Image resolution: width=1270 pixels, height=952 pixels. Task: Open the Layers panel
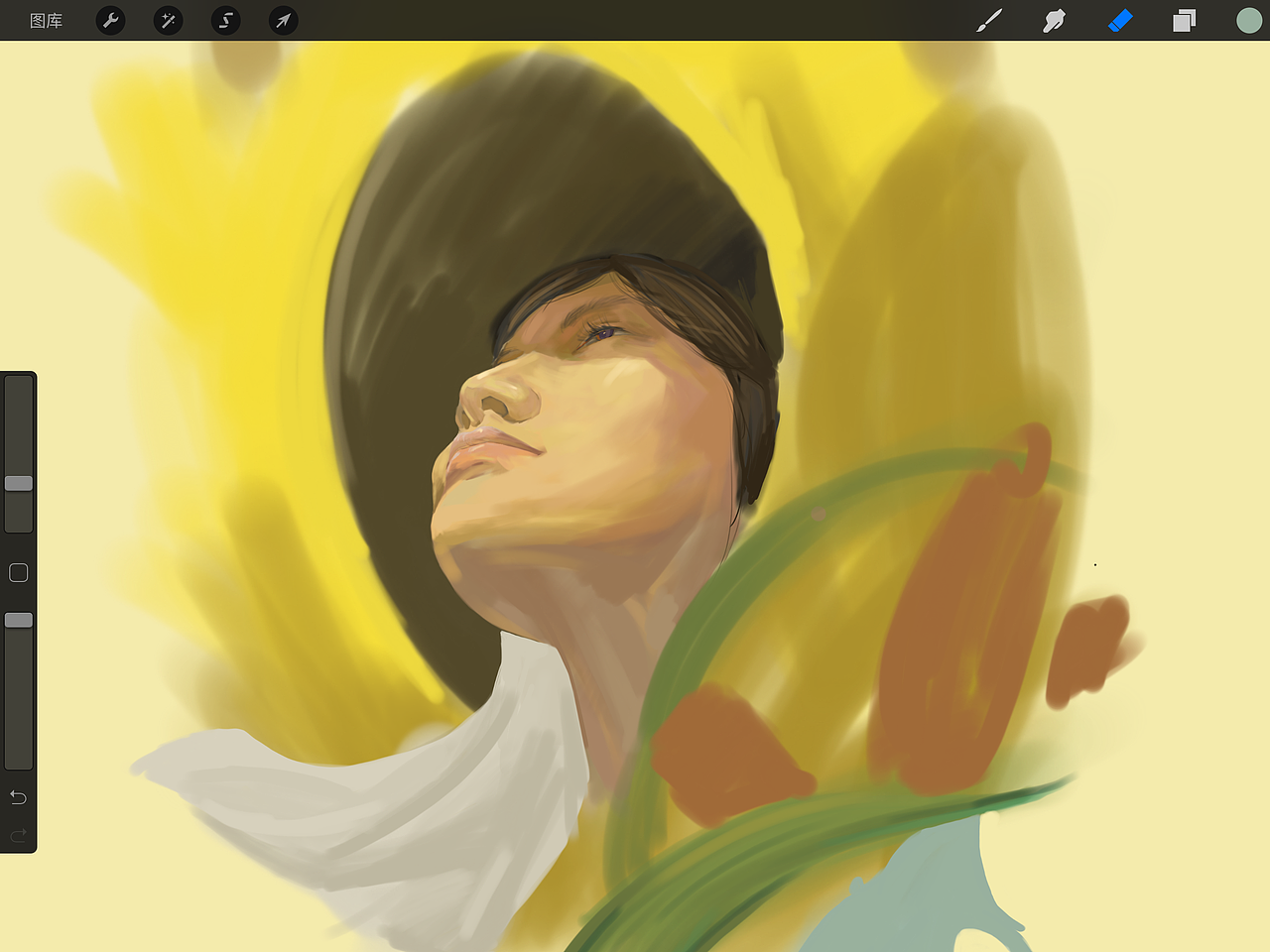pyautogui.click(x=1184, y=20)
